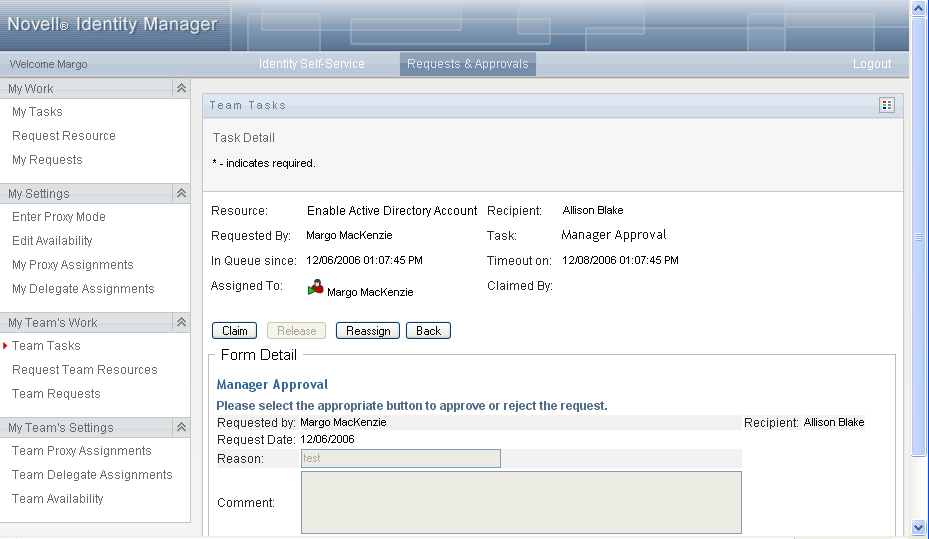Click into the Comment text area
Screen dimensions: 929x539
[521, 502]
